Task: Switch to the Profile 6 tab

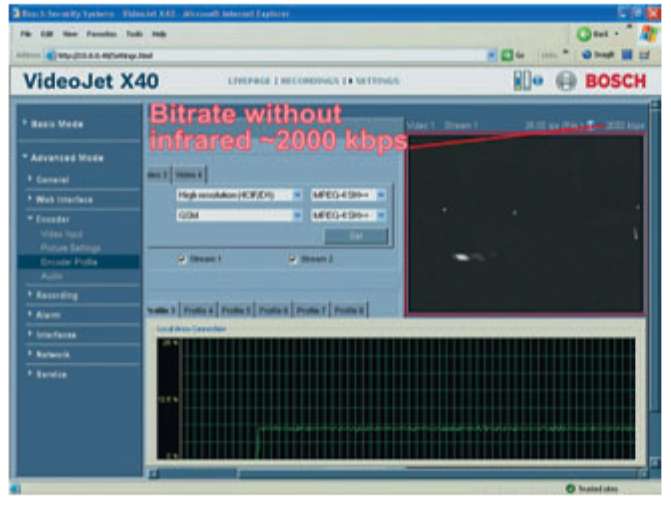Action: (273, 310)
